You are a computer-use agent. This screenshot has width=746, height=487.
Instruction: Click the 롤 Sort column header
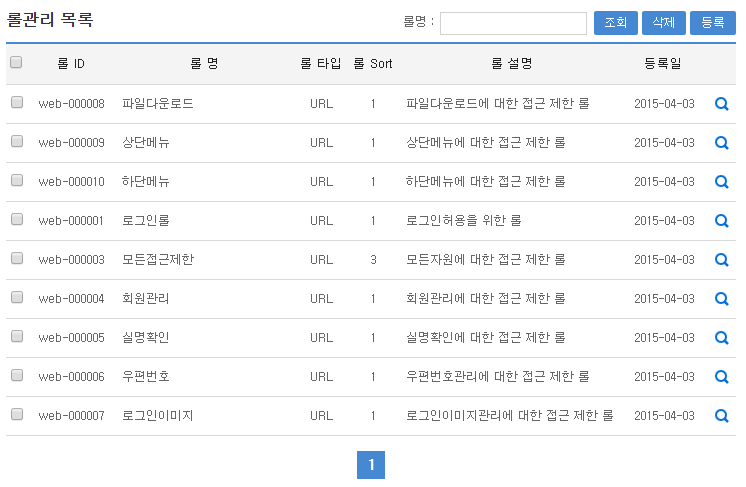pyautogui.click(x=373, y=64)
